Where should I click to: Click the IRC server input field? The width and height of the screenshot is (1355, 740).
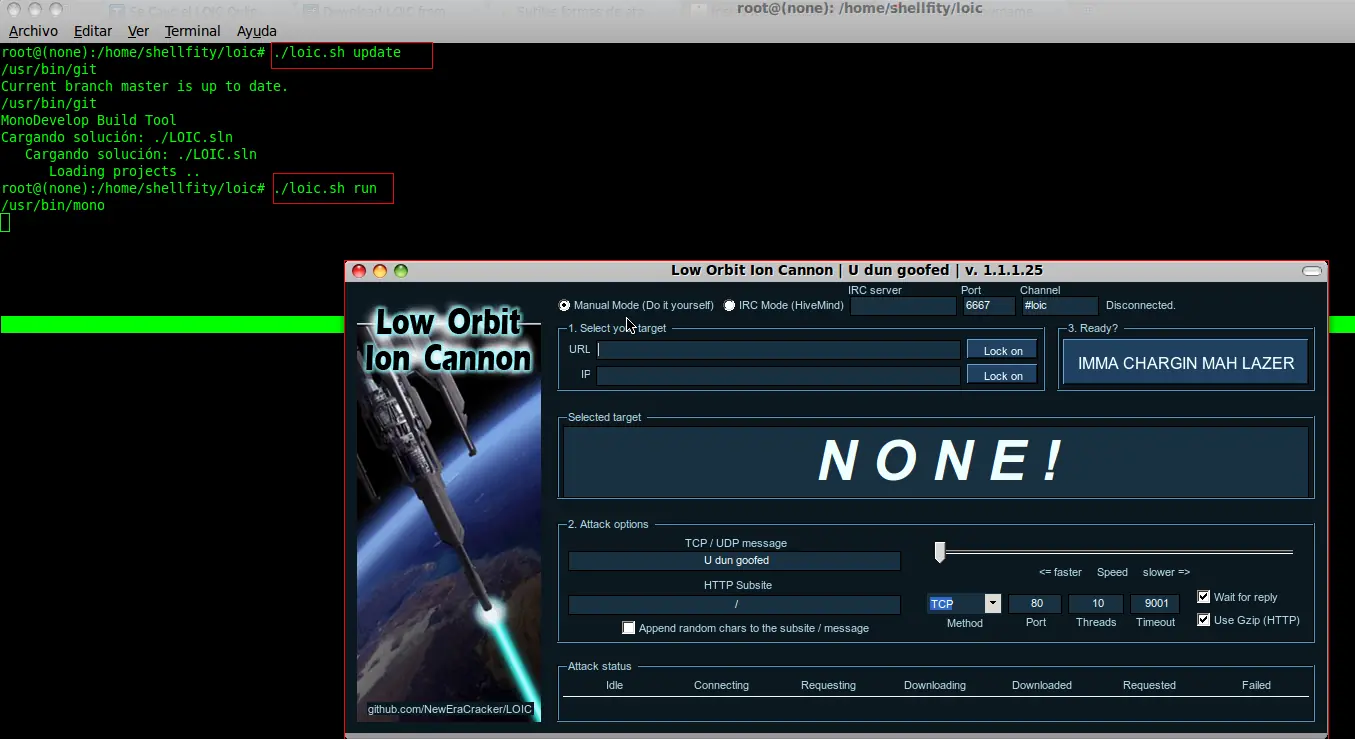tap(903, 306)
